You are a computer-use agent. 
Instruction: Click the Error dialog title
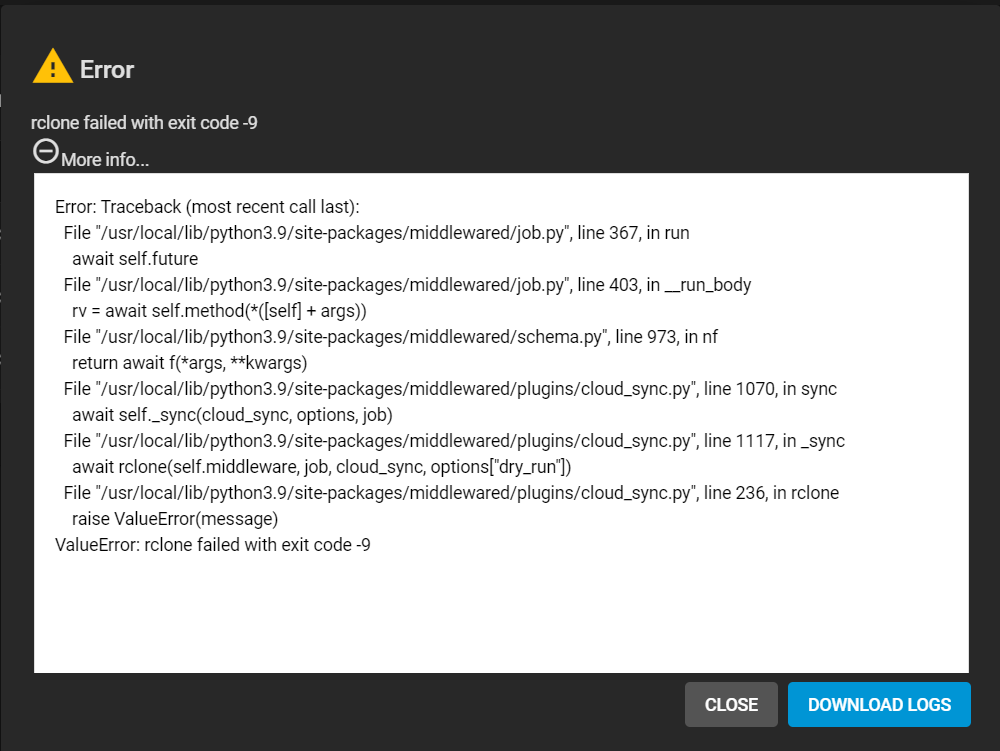point(107,69)
